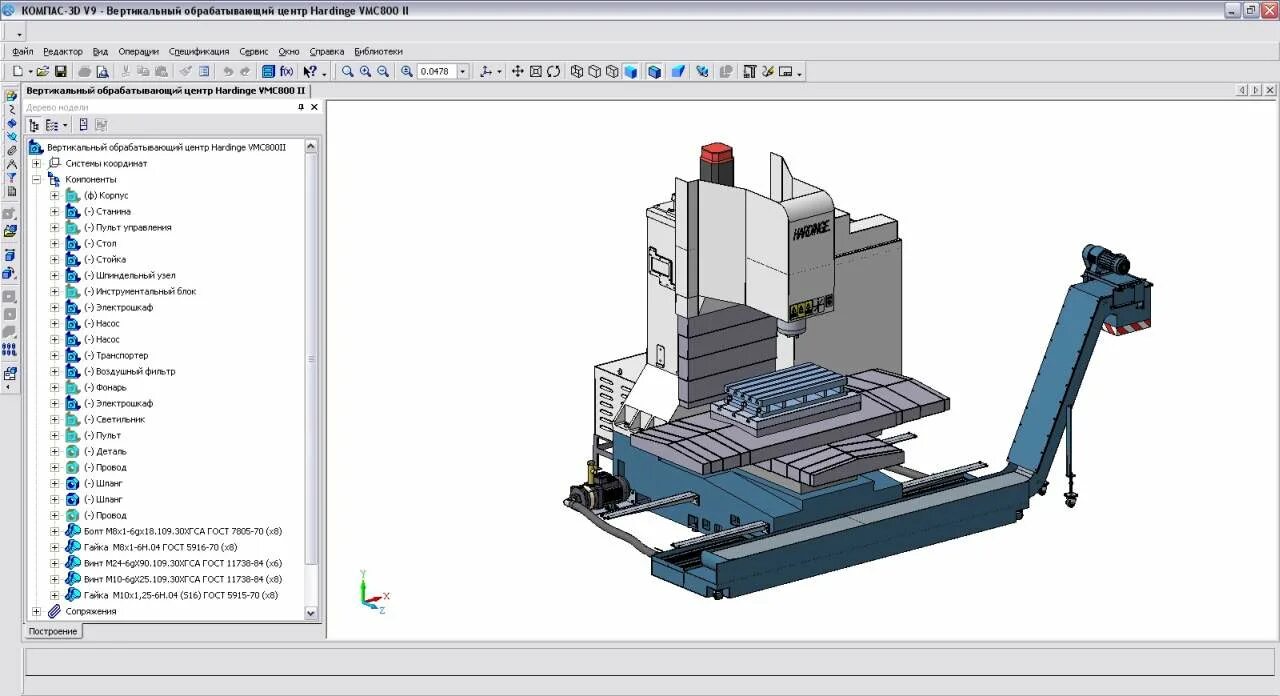Toggle pin on the model tree panel

click(301, 107)
